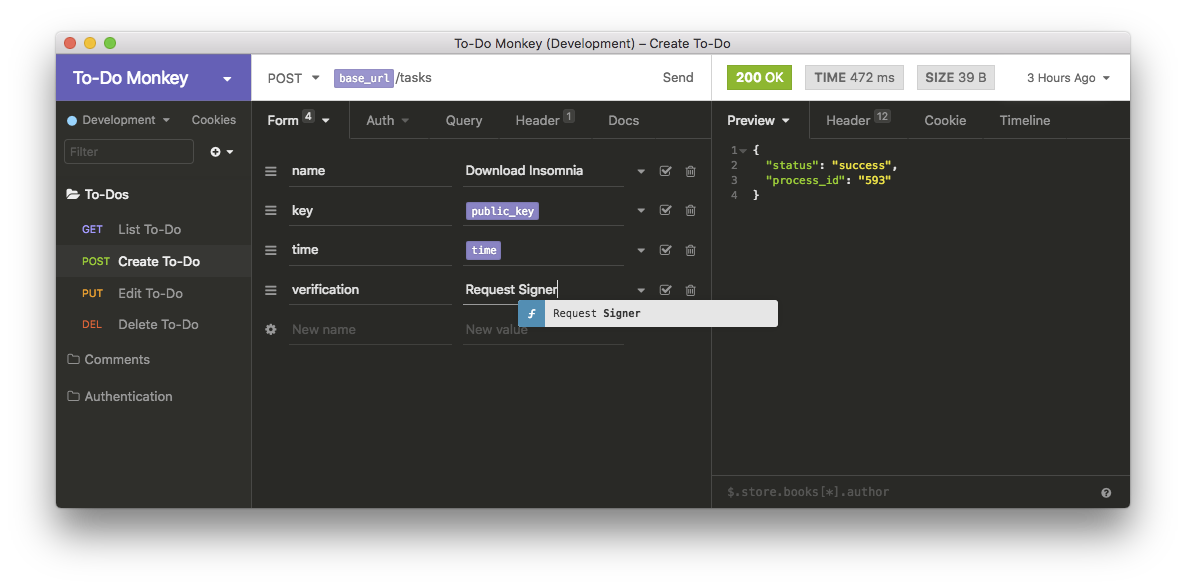
Task: Click the verification name field
Action: click(370, 290)
